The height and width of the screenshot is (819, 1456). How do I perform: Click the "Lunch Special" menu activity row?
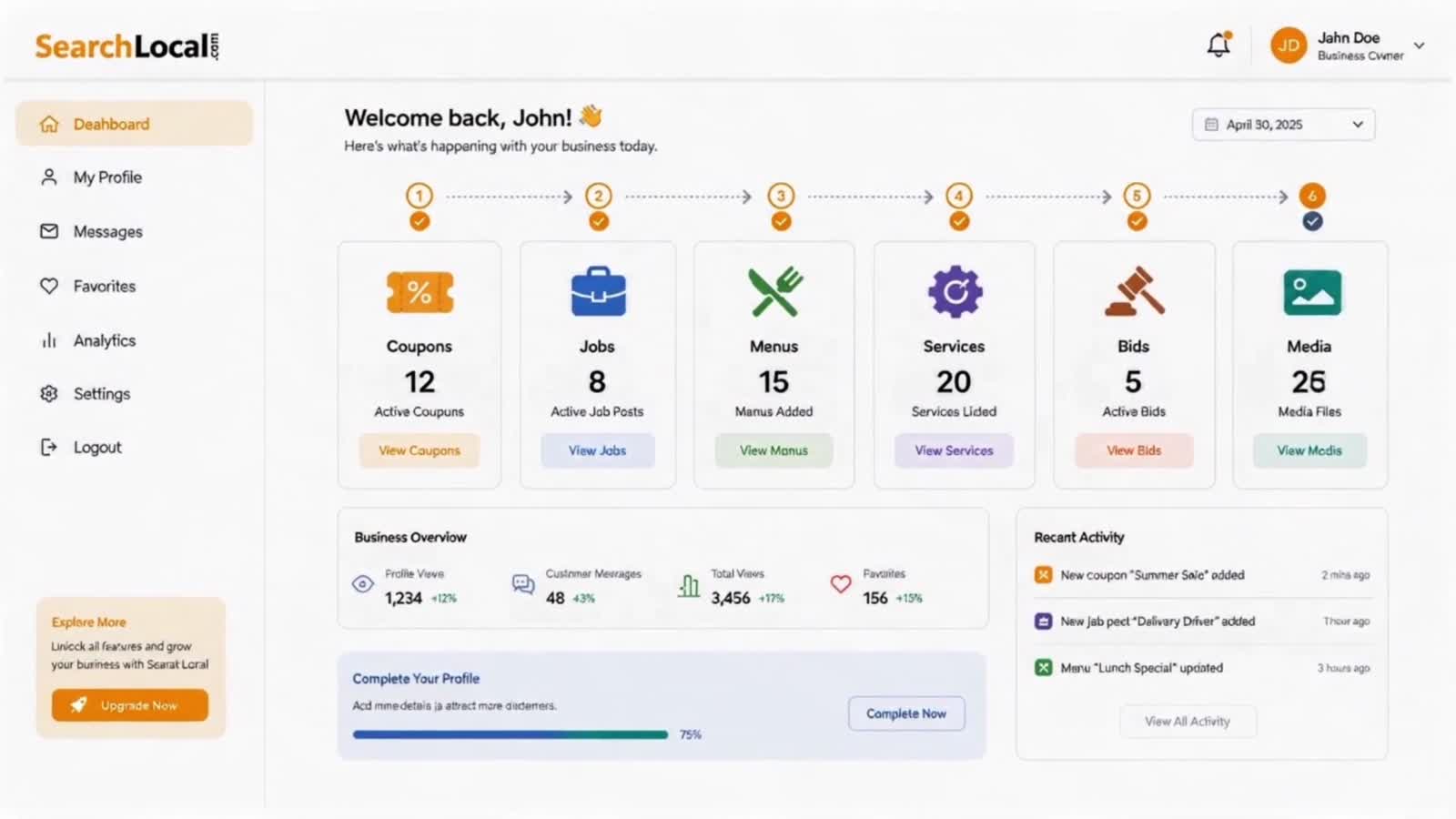coord(1202,668)
